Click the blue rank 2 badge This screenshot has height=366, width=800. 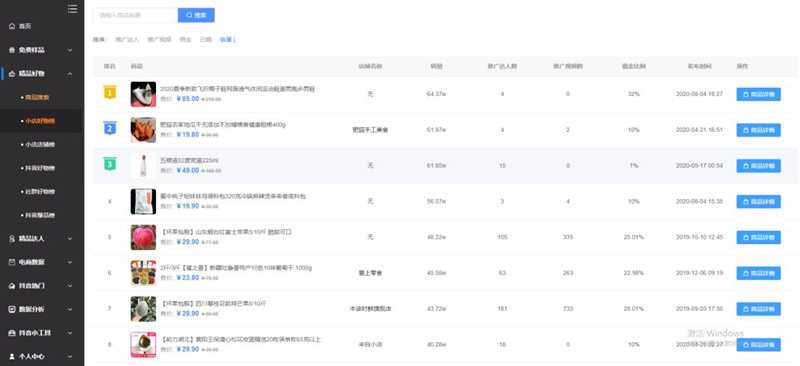110,128
